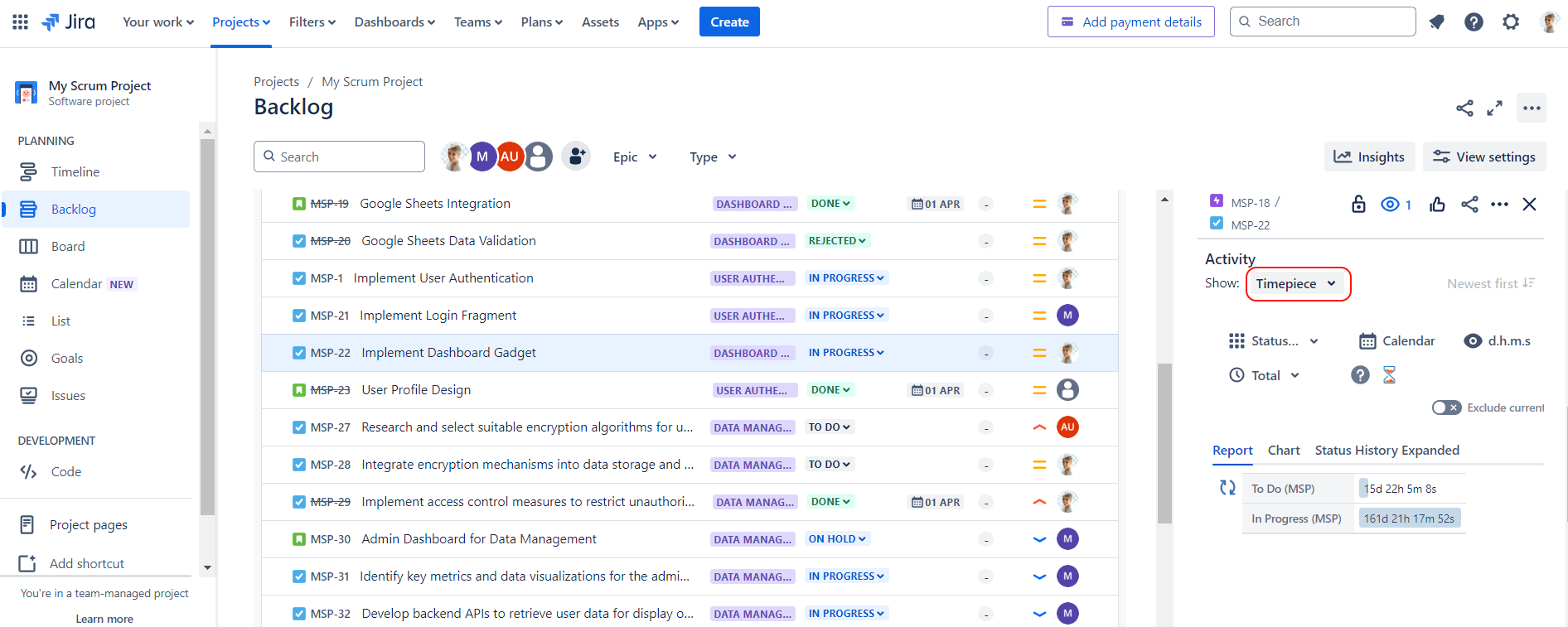
Task: Open the notifications icon in top bar
Action: click(x=1437, y=22)
